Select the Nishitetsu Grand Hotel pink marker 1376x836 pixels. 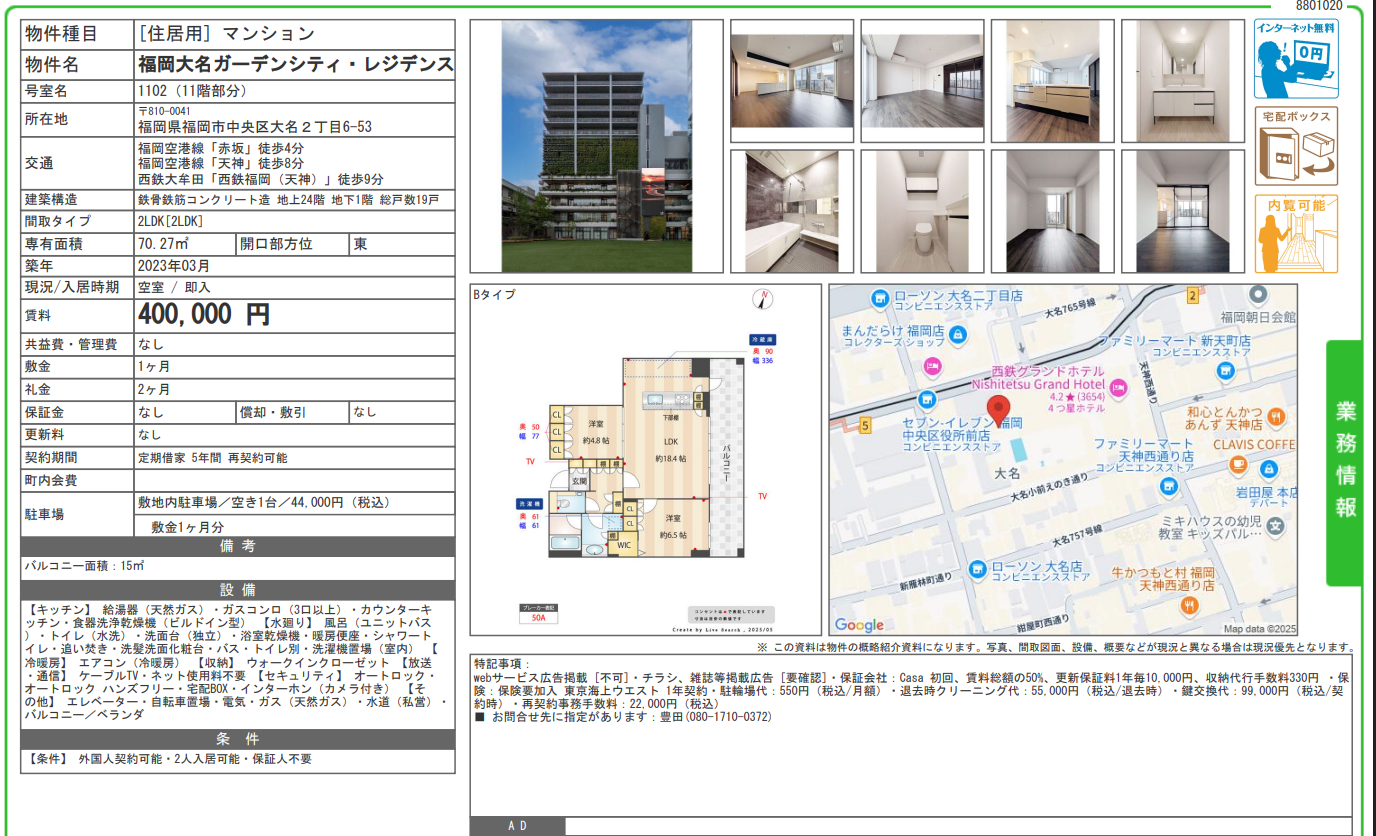coord(1117,386)
